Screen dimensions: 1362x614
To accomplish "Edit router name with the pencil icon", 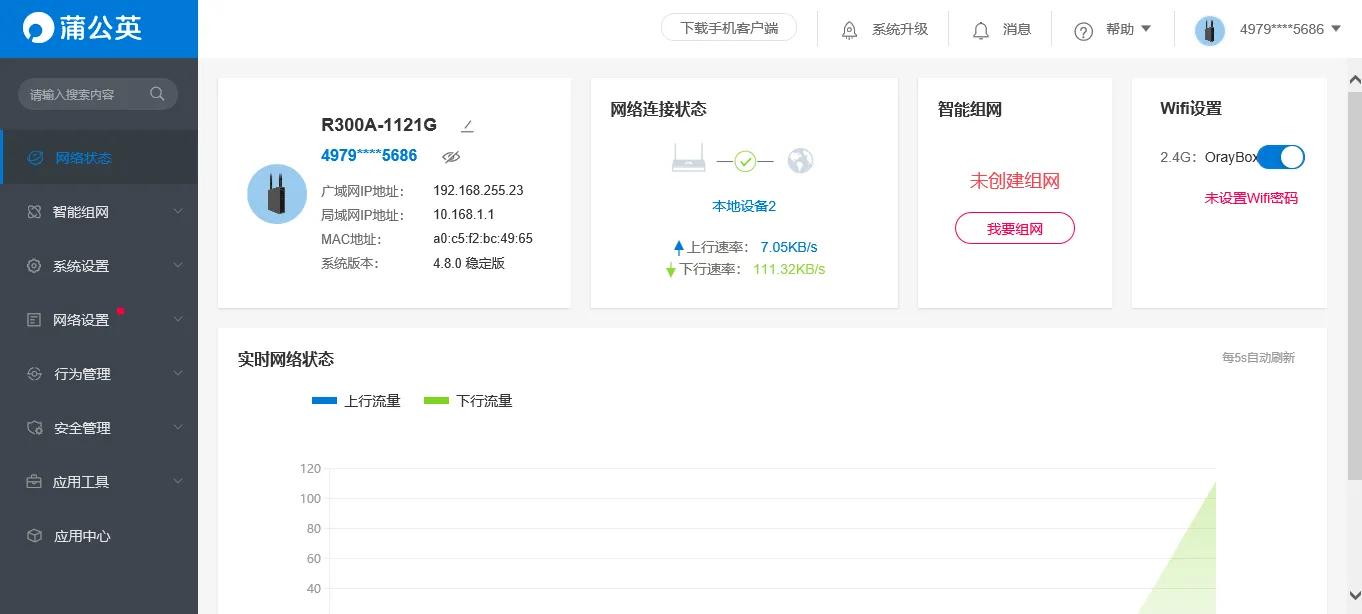I will coord(466,125).
